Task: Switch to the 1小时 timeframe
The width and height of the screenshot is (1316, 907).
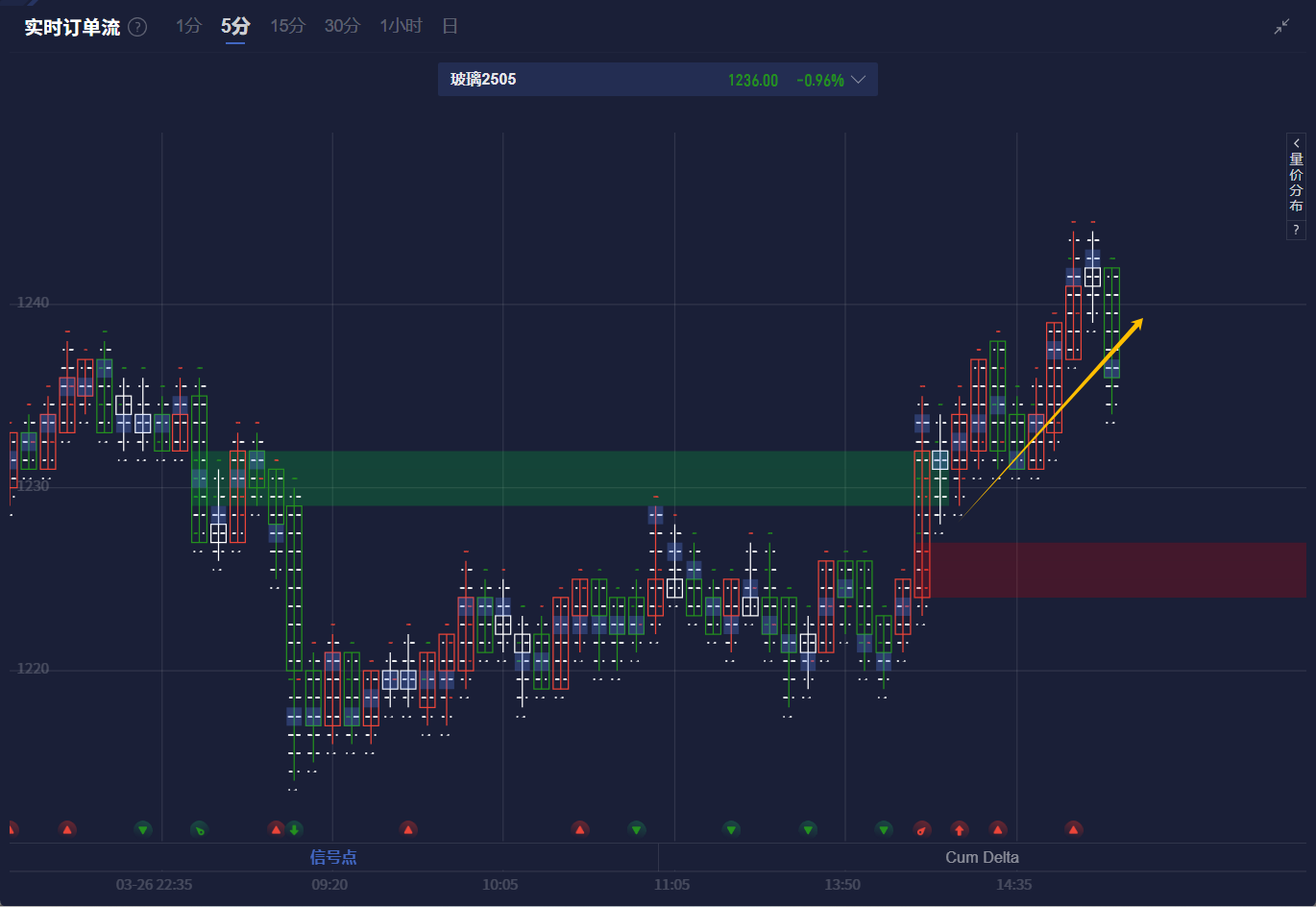Action: click(x=401, y=26)
